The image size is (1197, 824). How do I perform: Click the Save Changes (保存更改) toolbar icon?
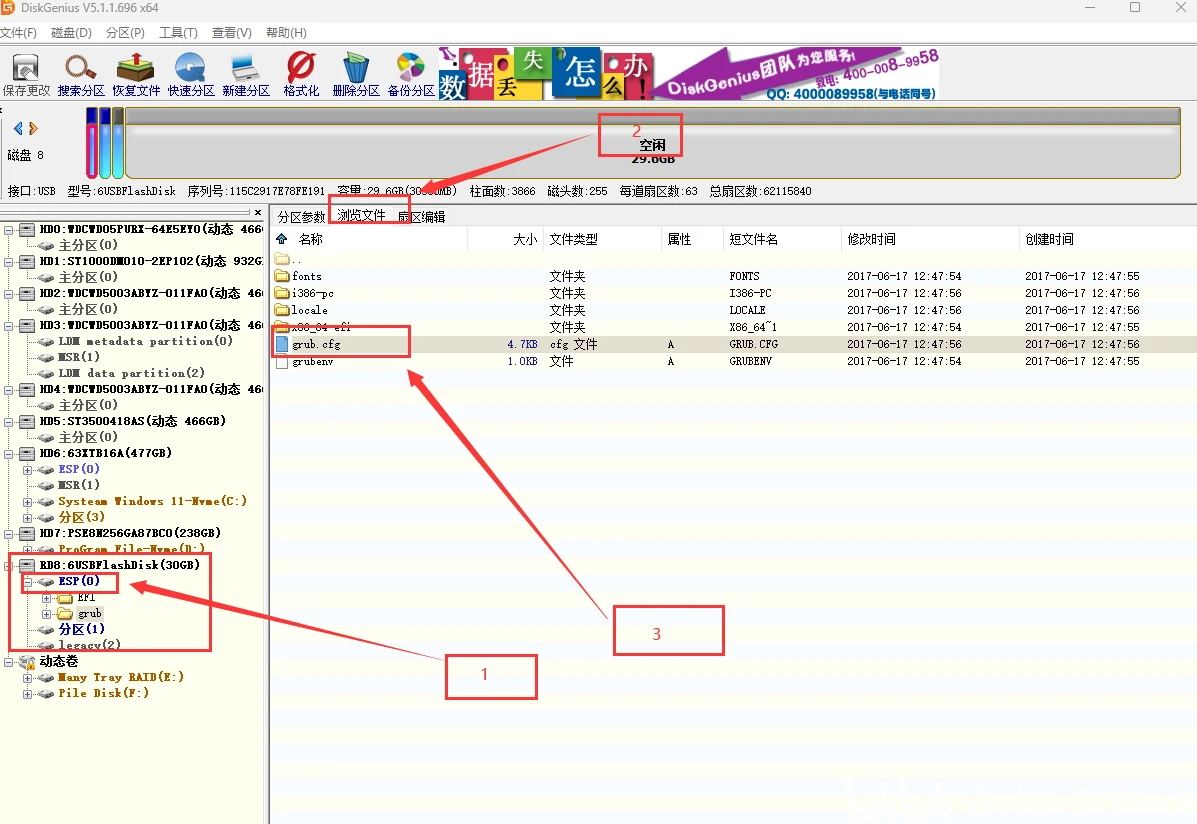tap(26, 75)
